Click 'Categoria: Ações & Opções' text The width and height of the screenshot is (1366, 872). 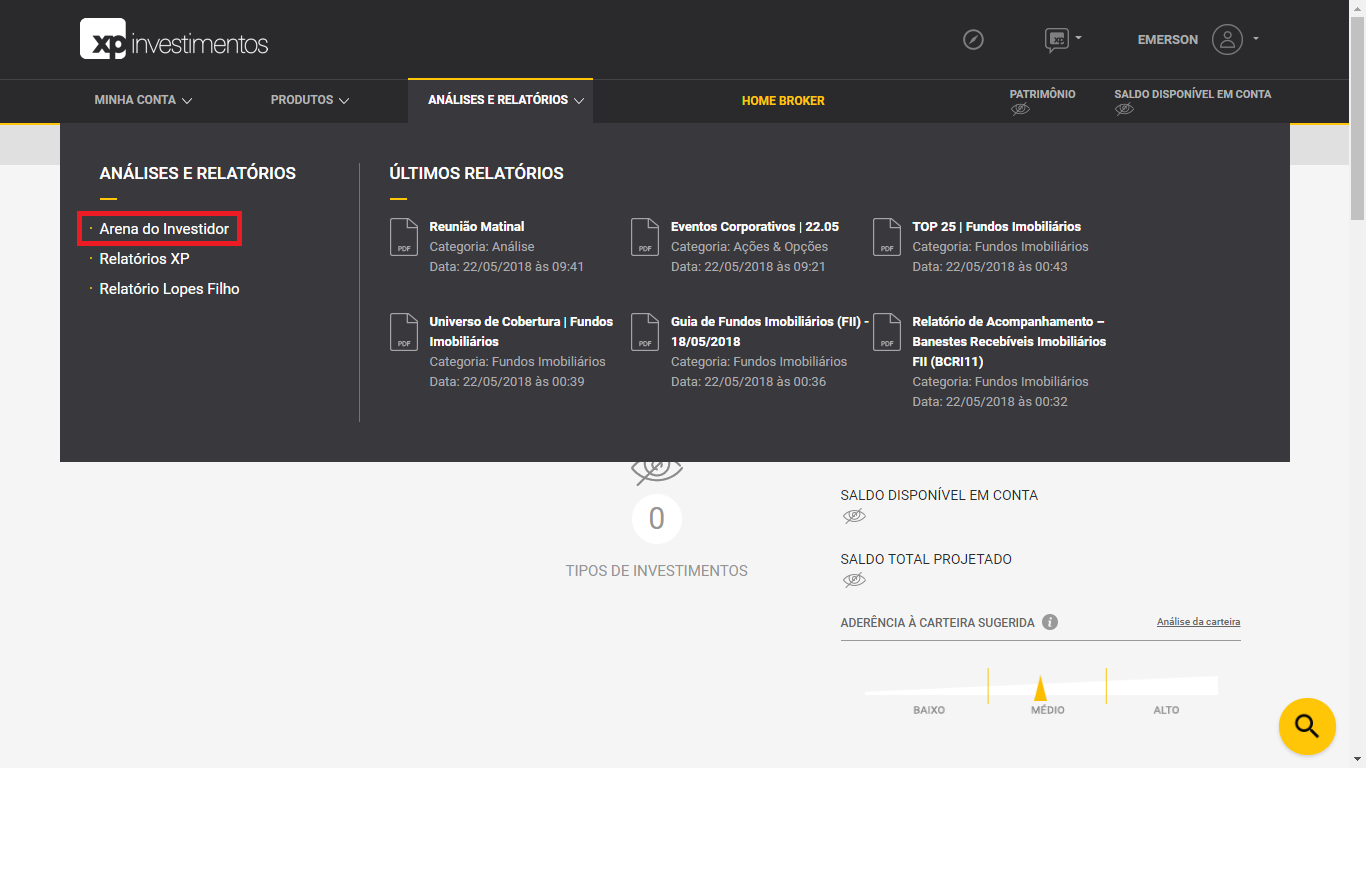tap(750, 247)
